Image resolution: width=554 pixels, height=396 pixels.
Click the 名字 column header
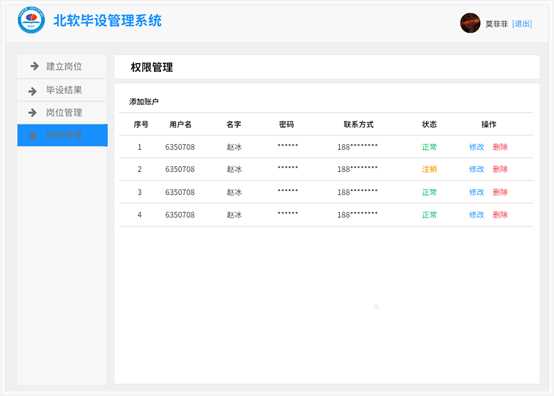pos(234,124)
